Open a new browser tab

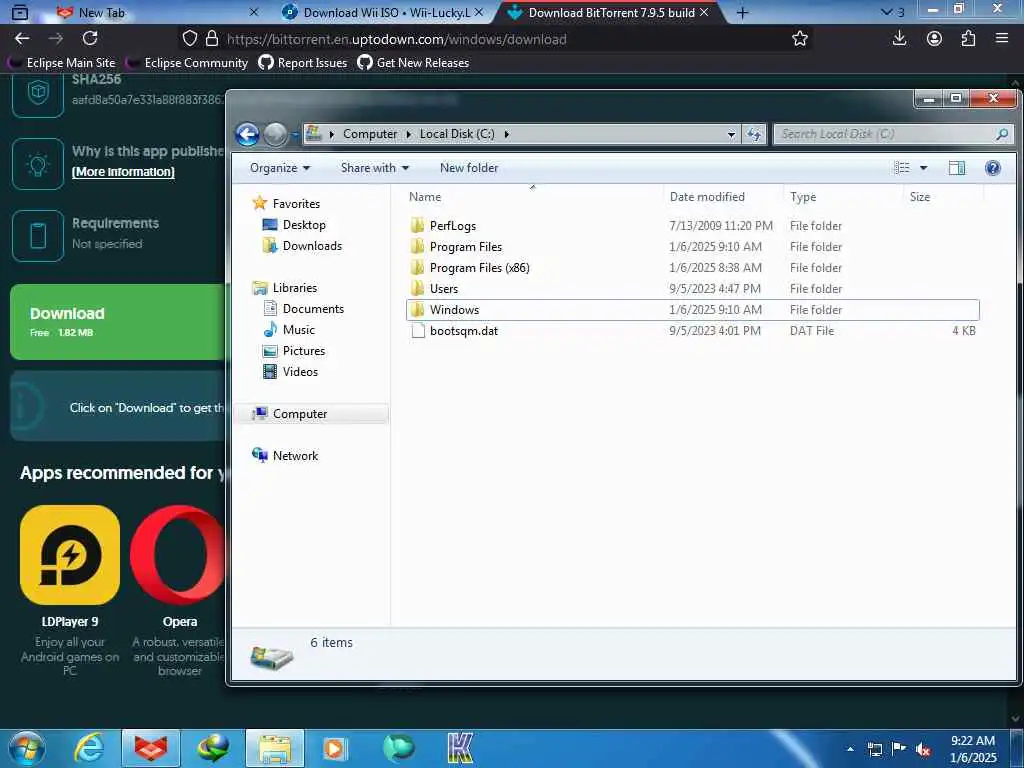click(x=742, y=12)
